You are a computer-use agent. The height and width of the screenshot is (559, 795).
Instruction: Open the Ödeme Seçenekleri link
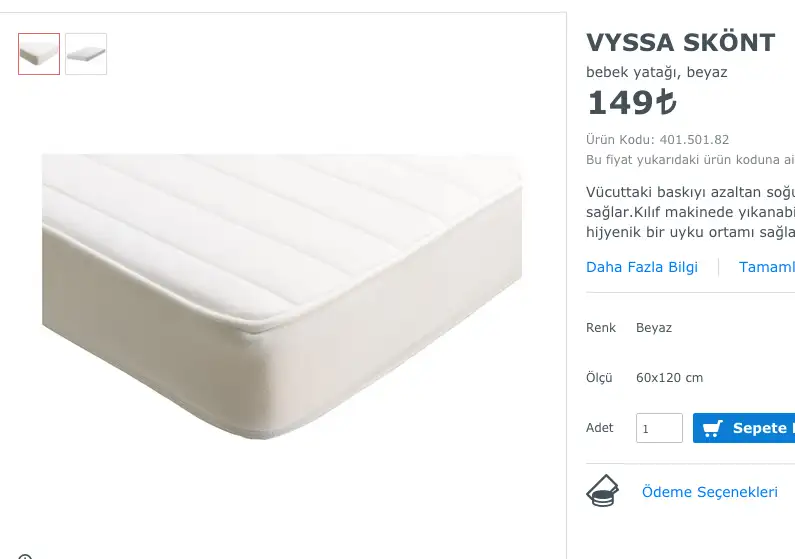click(x=710, y=492)
